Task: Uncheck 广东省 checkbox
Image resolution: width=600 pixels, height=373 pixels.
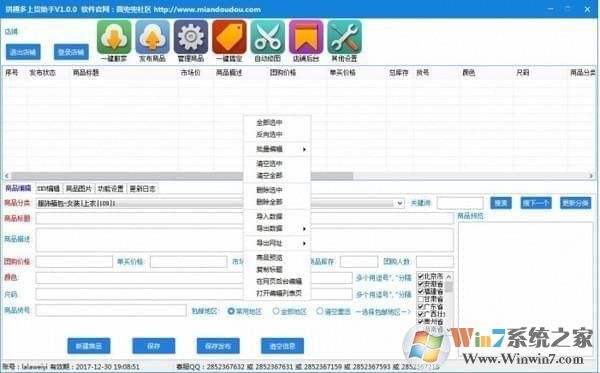Action: point(421,306)
